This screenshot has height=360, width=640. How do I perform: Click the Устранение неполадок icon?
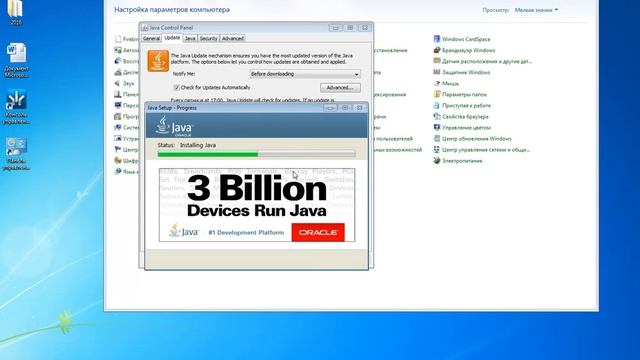click(118, 138)
